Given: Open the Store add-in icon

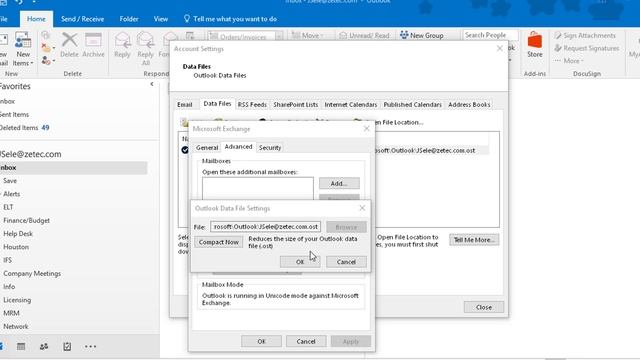Looking at the screenshot, I should [x=535, y=40].
